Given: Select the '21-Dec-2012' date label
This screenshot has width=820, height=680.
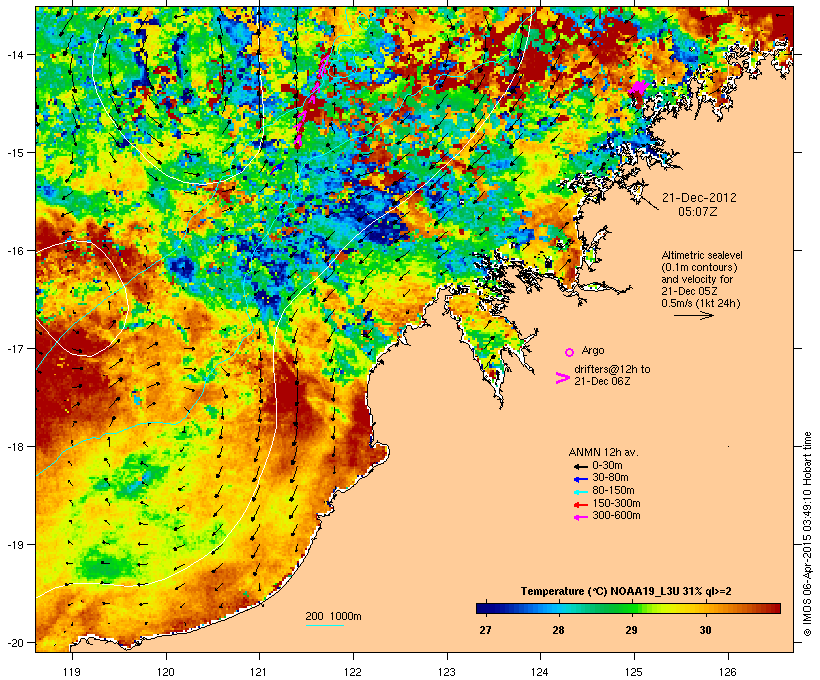Looking at the screenshot, I should pyautogui.click(x=699, y=198).
